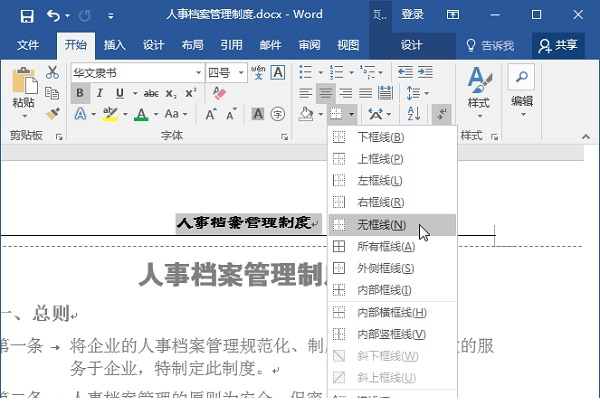Open the Change Case Aa menu

click(176, 114)
